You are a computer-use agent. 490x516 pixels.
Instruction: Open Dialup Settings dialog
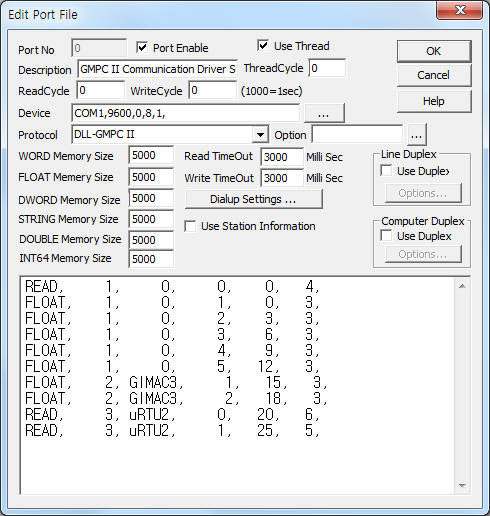tap(253, 199)
